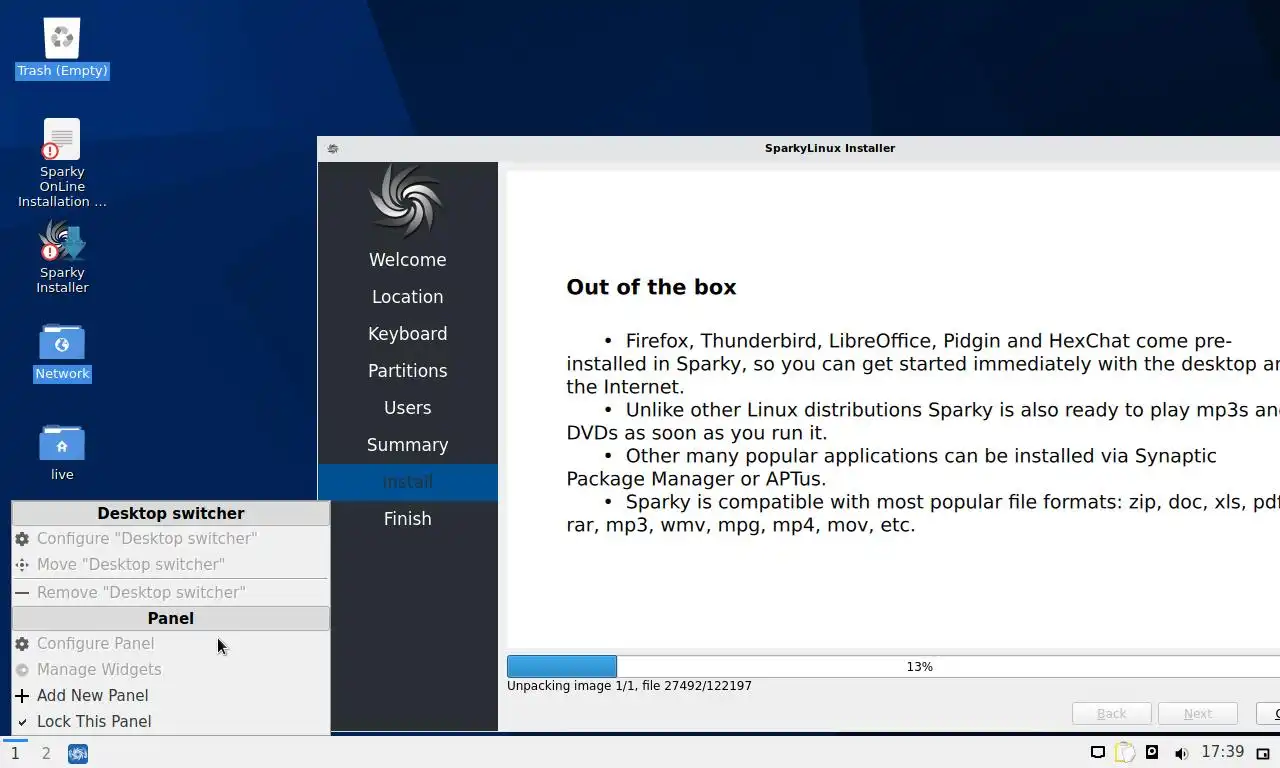Select the highlighted Install step in the sidebar

[x=408, y=482]
